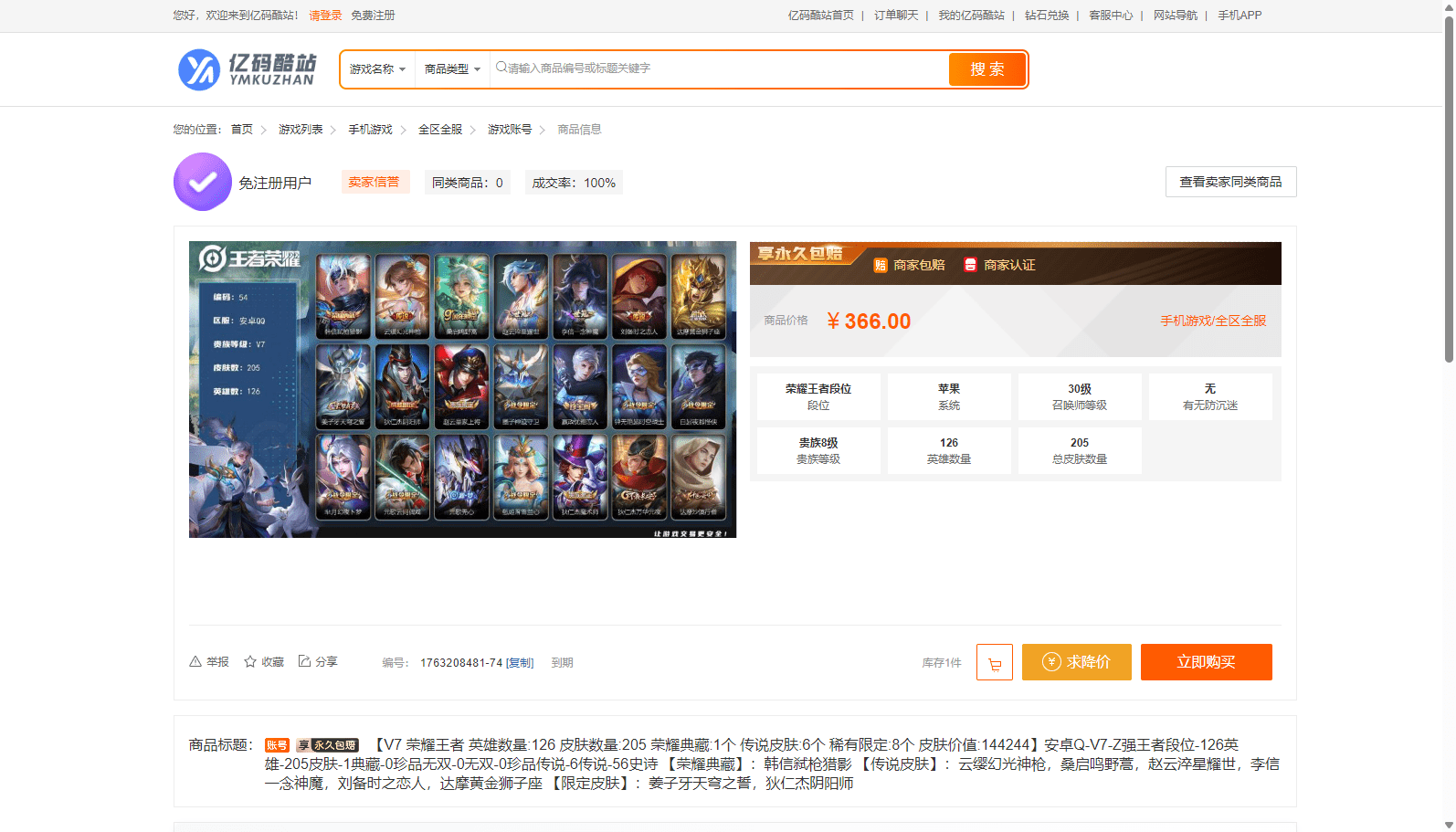Click the 商家包赔 badge icon
The width and height of the screenshot is (1456, 832).
pyautogui.click(x=881, y=265)
